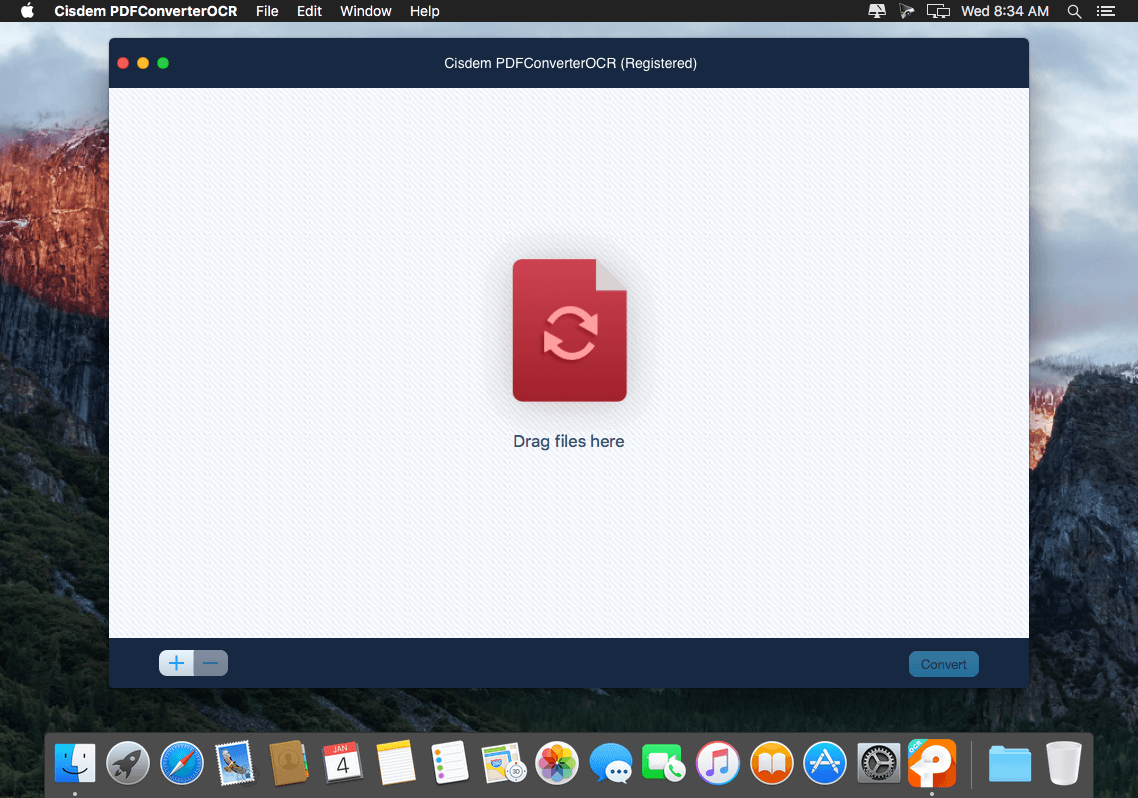This screenshot has width=1138, height=798.
Task: Open FaceTime from the Dock
Action: 663,763
